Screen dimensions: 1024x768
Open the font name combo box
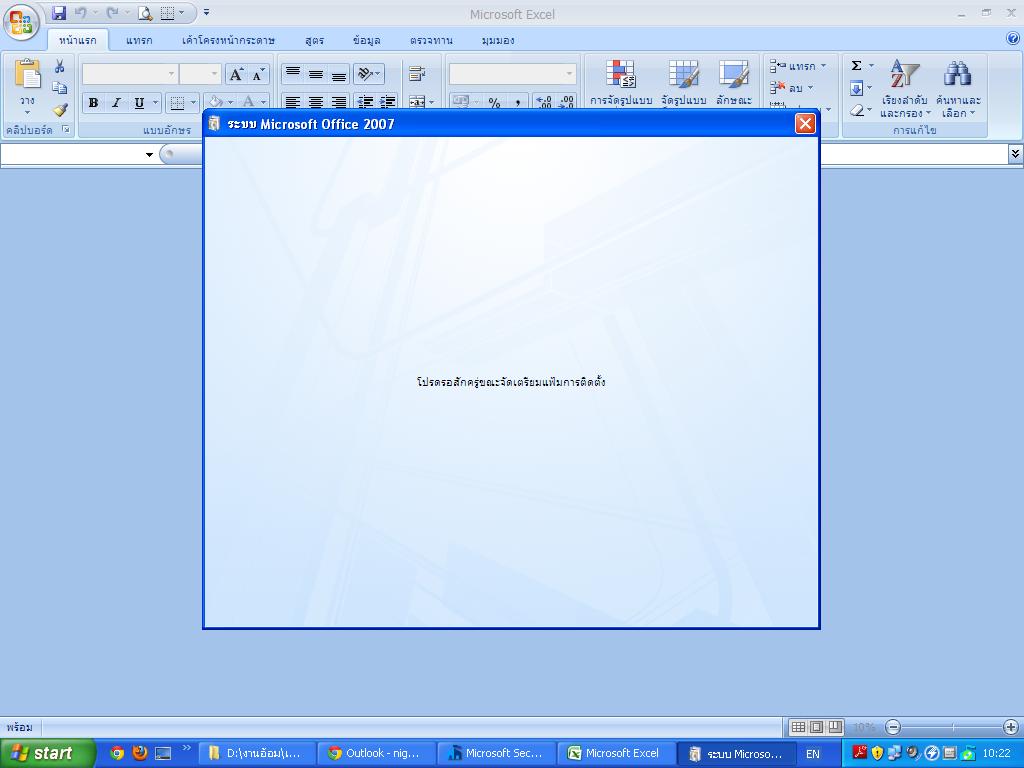129,74
